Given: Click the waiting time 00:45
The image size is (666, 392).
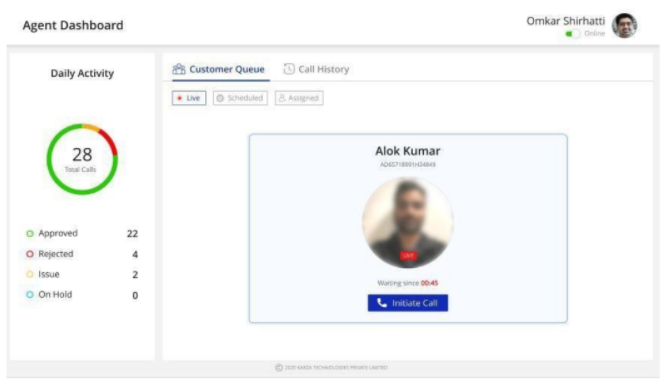Looking at the screenshot, I should pos(429,283).
